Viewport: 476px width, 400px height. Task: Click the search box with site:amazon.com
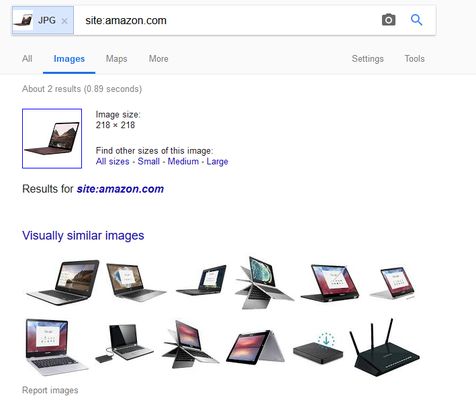pos(227,20)
